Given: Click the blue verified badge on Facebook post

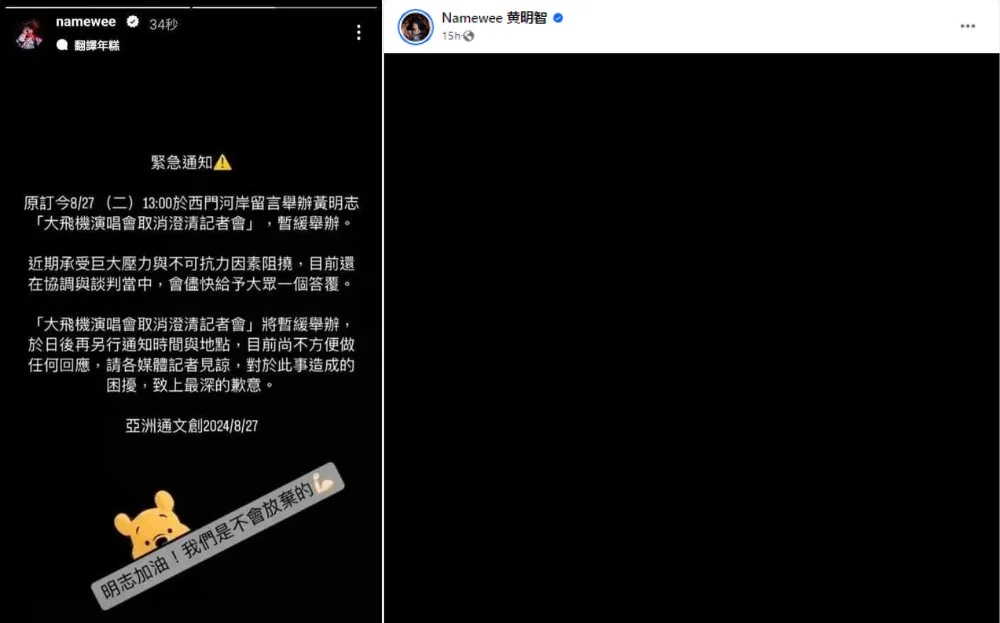Looking at the screenshot, I should [558, 18].
